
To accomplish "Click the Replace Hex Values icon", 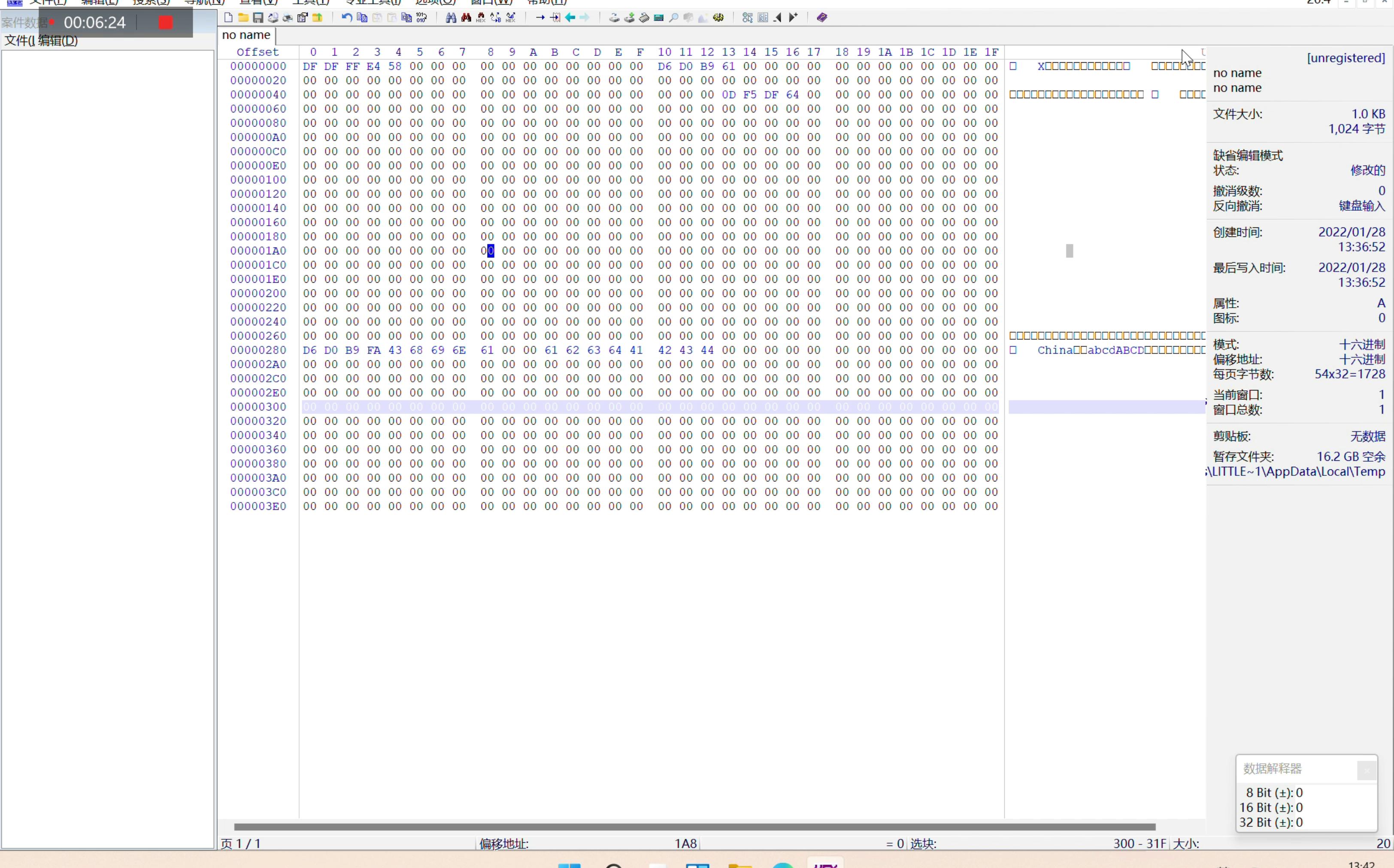I will (x=510, y=18).
